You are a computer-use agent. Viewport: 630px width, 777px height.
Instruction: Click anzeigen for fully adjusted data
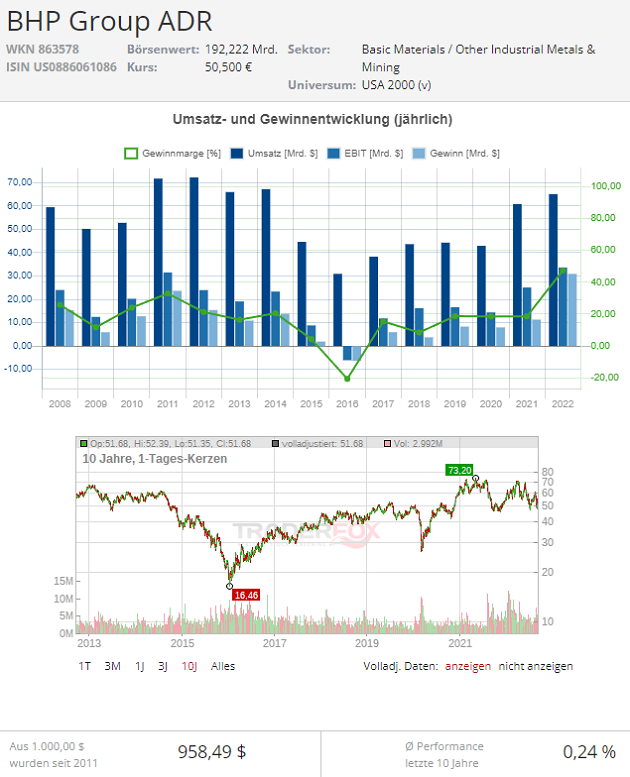467,666
